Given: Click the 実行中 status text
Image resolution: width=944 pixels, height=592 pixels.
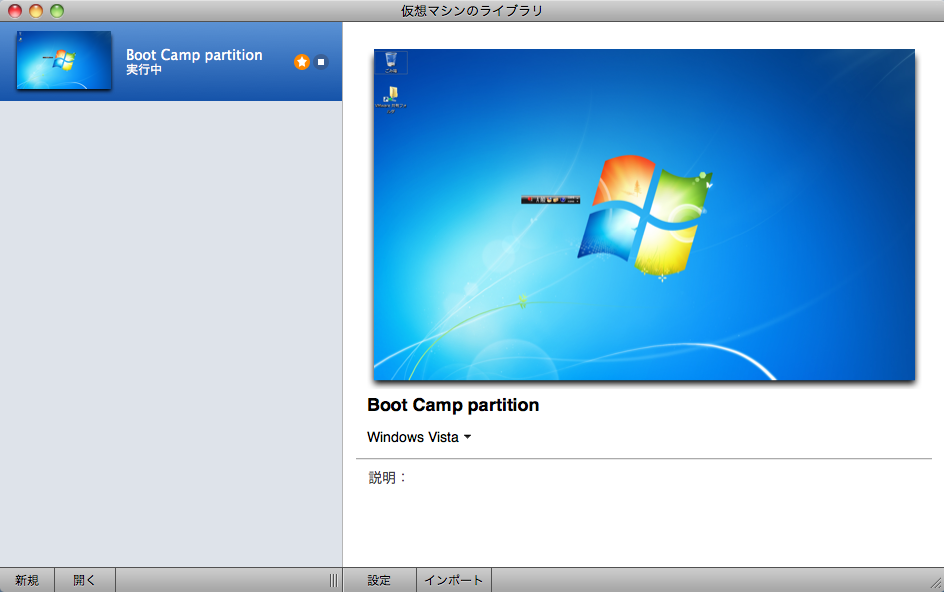Looking at the screenshot, I should (x=144, y=69).
